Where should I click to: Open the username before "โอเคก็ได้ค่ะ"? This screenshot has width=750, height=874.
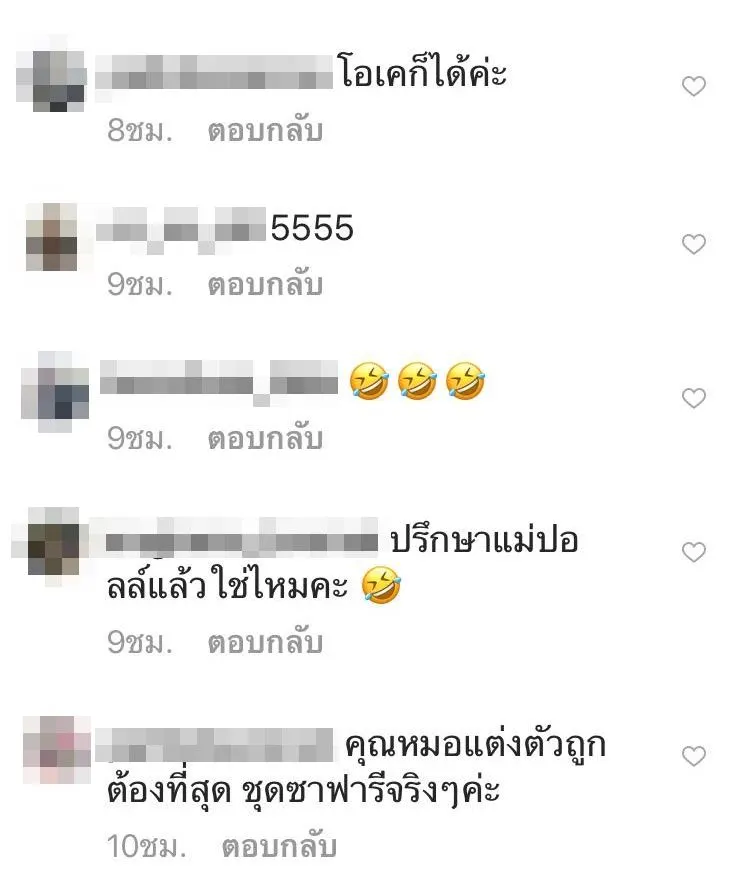pyautogui.click(x=213, y=73)
